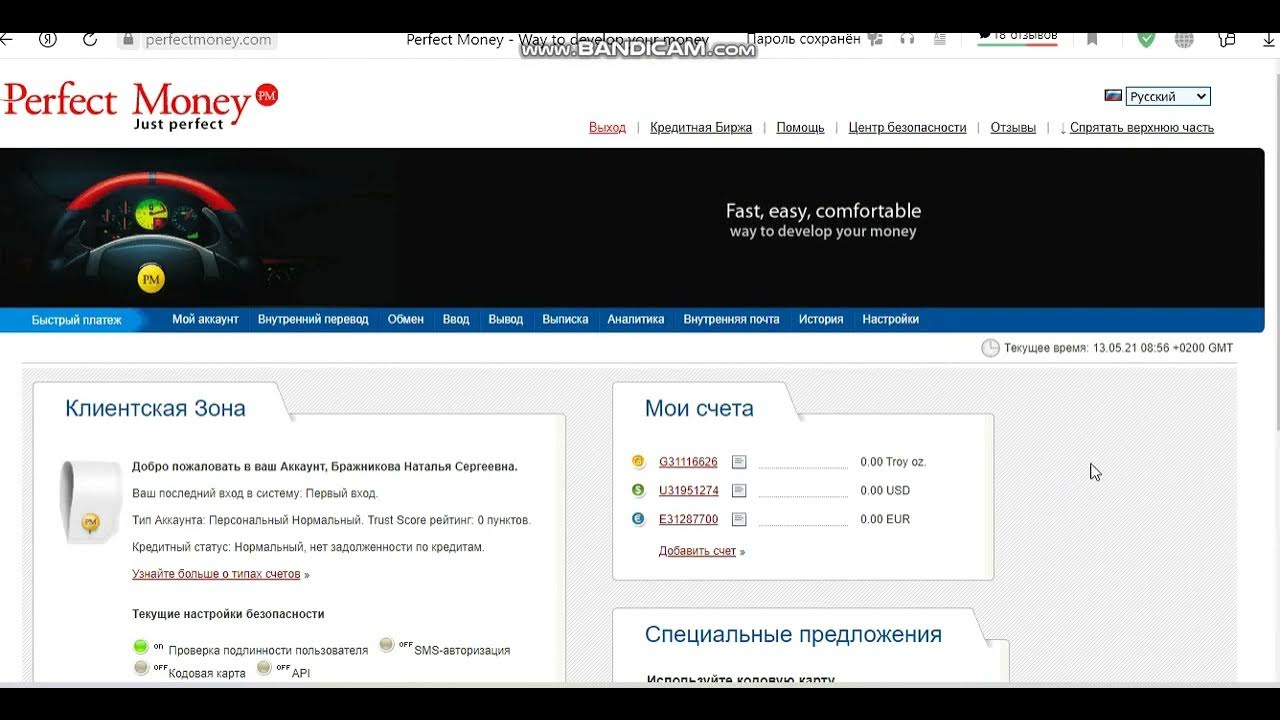Click the browser back arrow
This screenshot has width=1280, height=720.
(x=6, y=40)
